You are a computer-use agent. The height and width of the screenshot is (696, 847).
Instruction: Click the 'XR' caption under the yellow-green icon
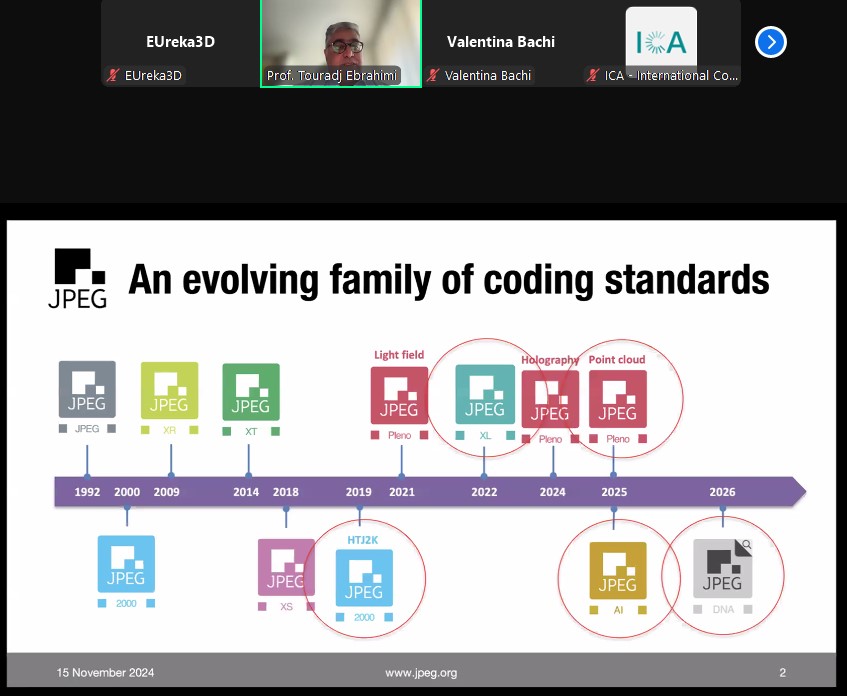point(169,431)
